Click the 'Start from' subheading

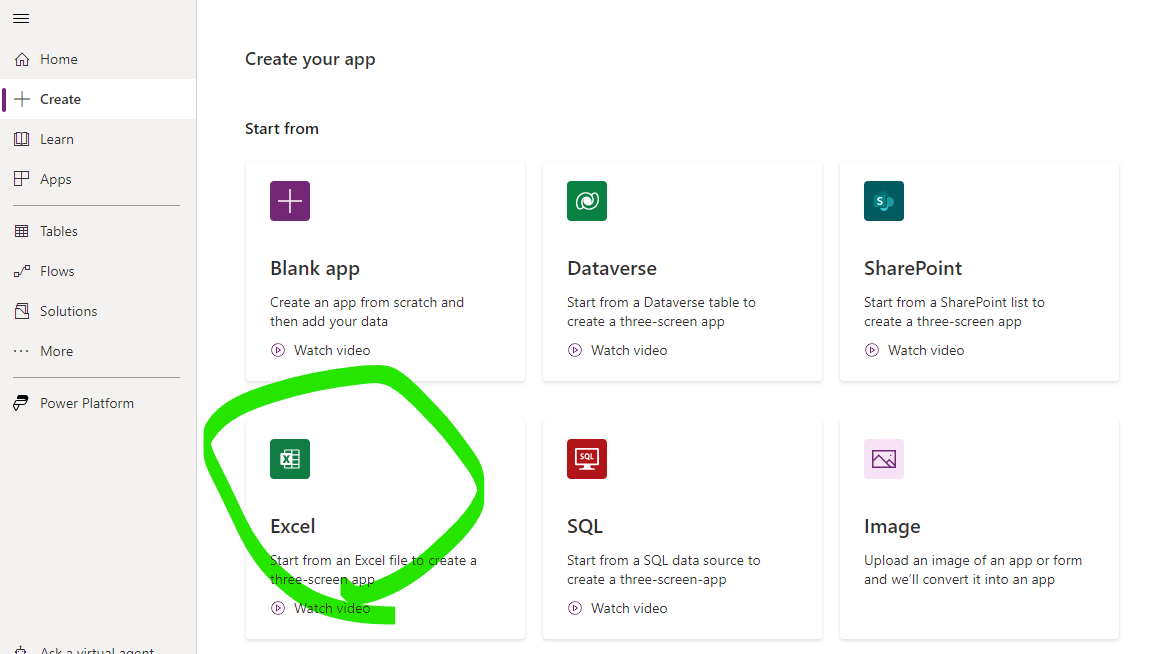(x=282, y=129)
